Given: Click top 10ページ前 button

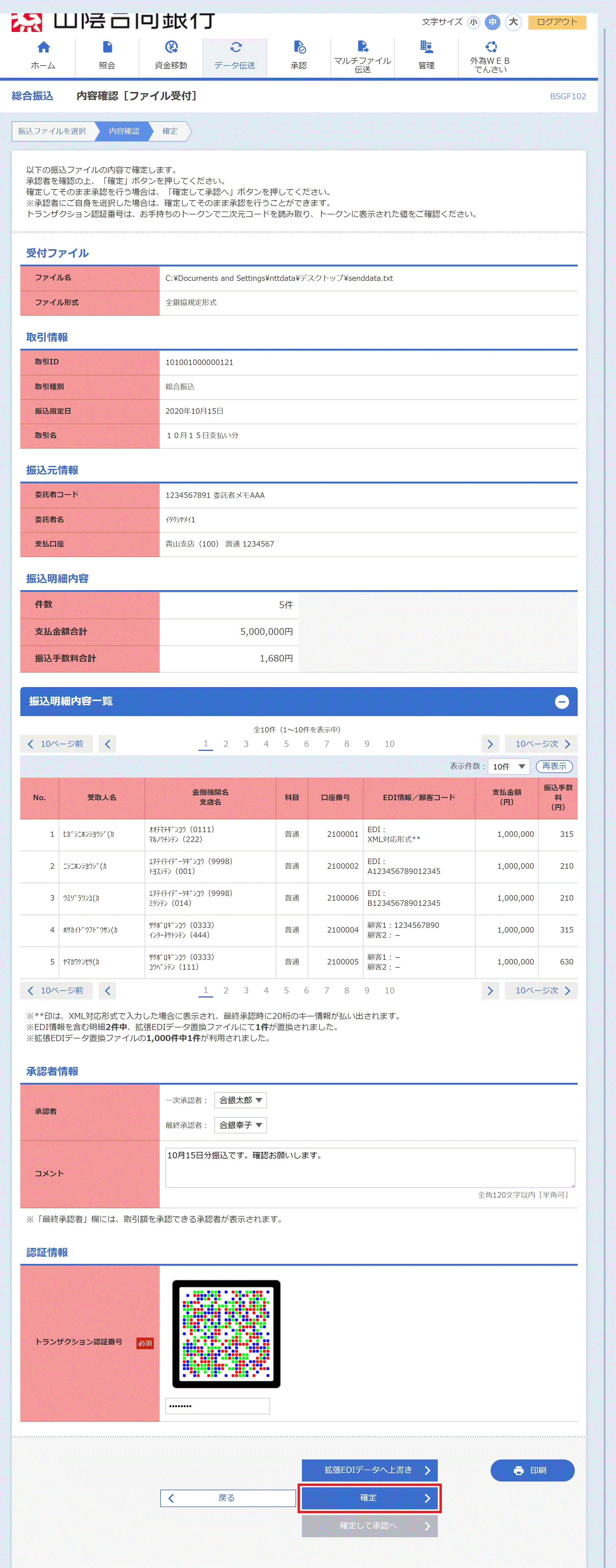Looking at the screenshot, I should (57, 744).
